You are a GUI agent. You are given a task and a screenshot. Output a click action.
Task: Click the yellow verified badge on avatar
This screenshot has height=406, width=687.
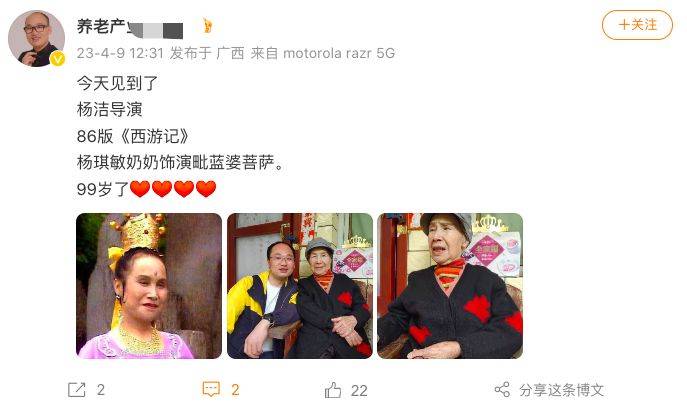click(x=57, y=59)
